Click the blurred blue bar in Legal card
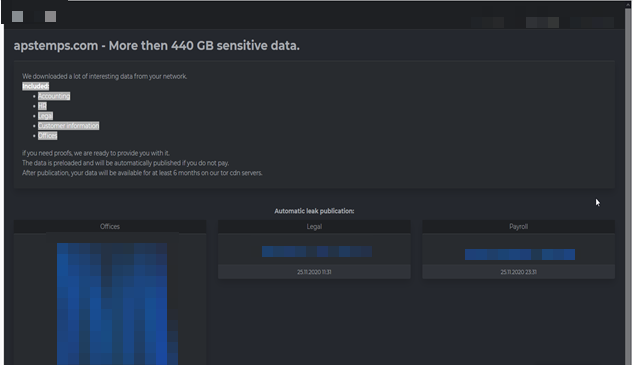Screen dimensions: 633x365 pos(317,252)
